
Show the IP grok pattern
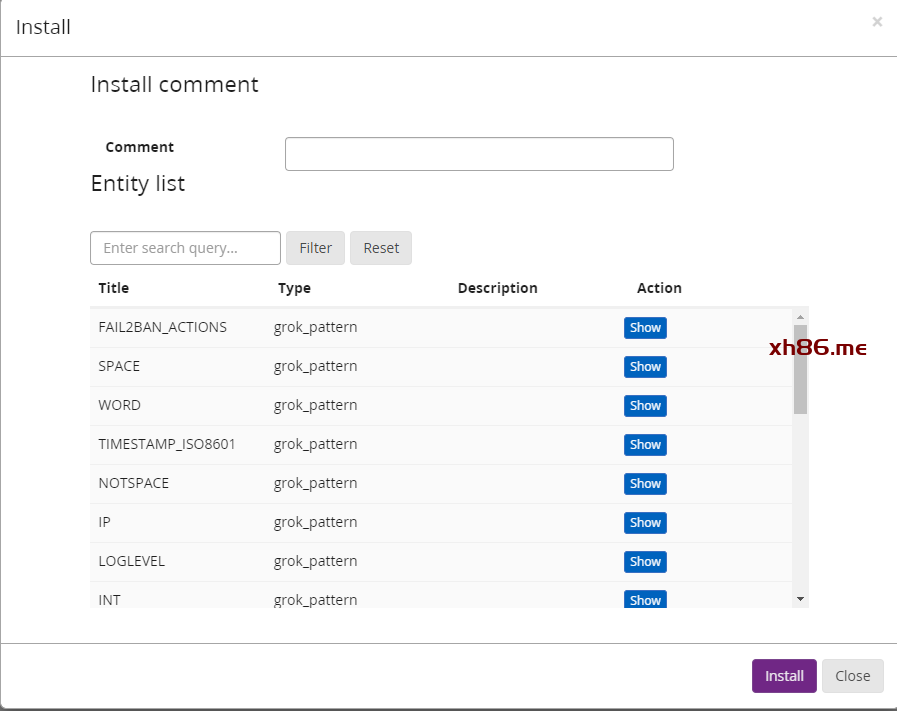pos(645,523)
